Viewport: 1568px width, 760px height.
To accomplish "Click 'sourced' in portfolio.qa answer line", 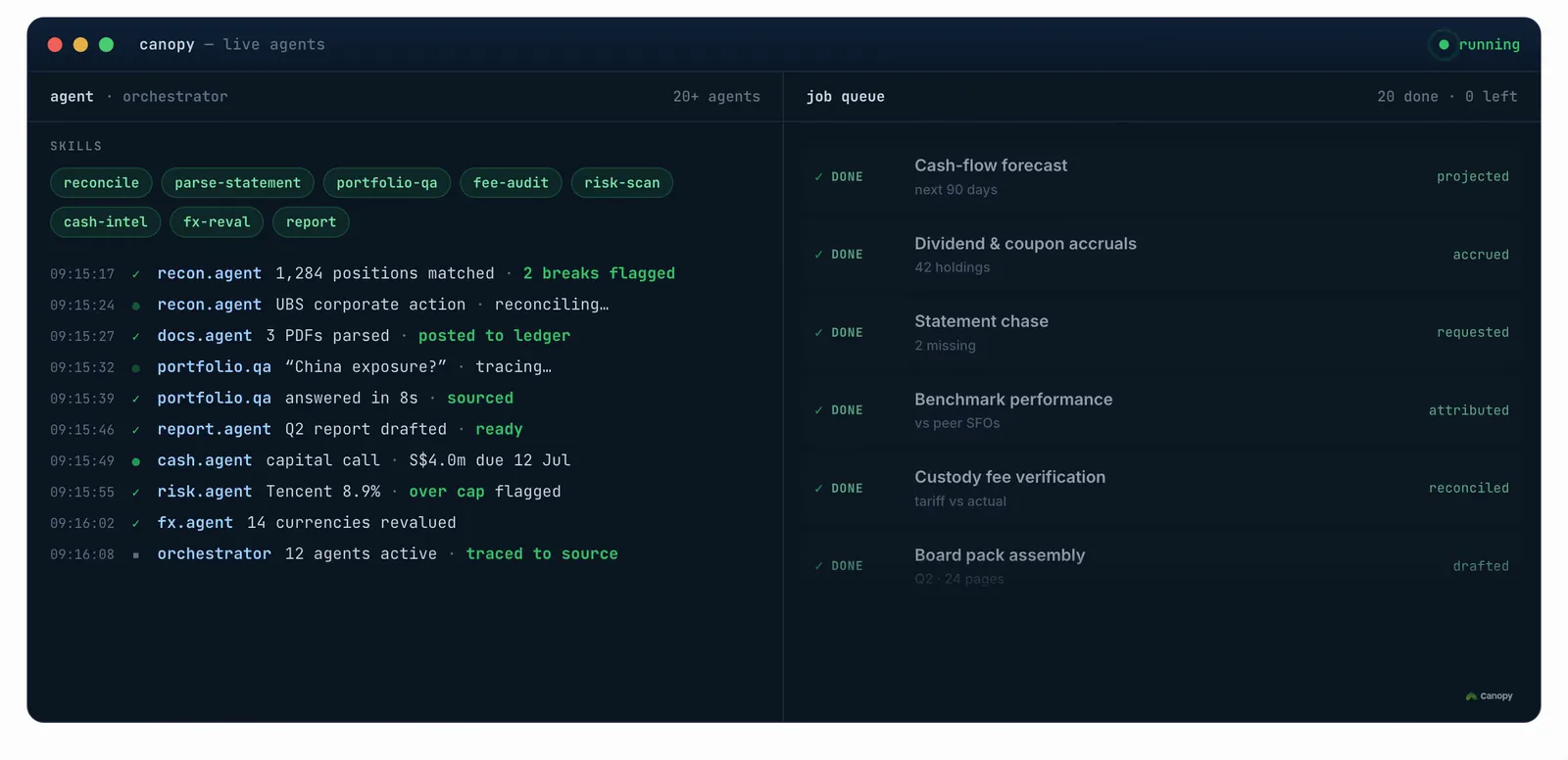I will [480, 399].
